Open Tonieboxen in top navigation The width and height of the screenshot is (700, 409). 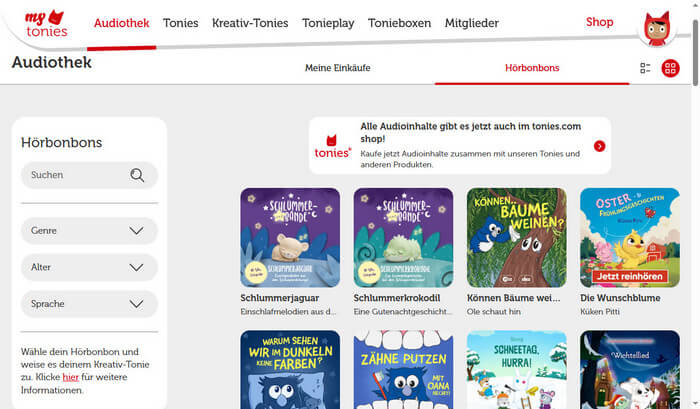pos(399,23)
